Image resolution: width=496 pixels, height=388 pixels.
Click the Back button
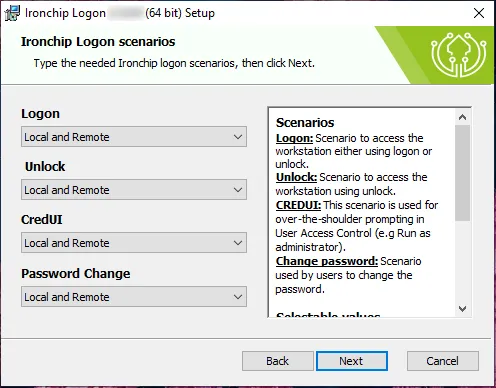[x=278, y=361]
